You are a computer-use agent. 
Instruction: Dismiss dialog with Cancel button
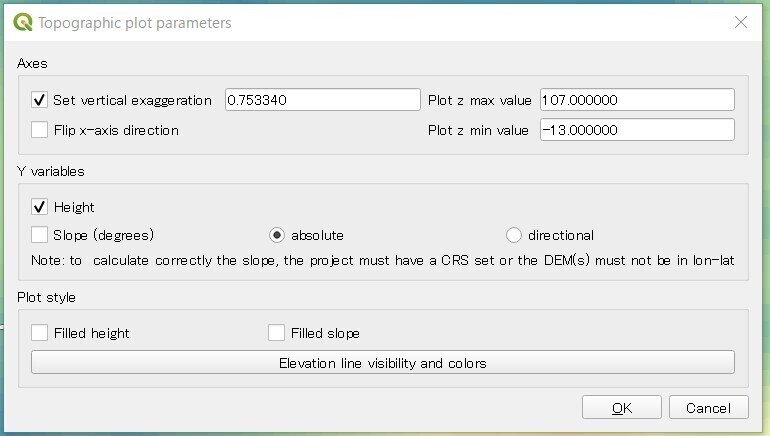coord(709,408)
